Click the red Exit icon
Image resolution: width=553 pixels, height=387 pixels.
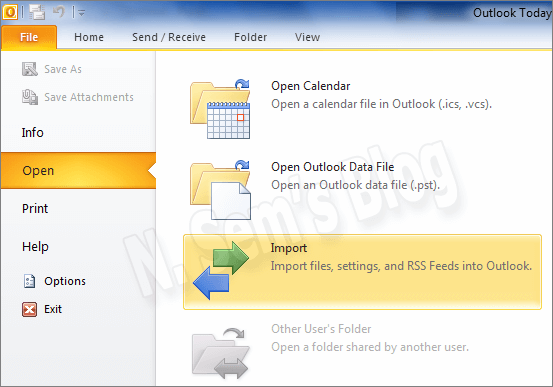pyautogui.click(x=29, y=309)
